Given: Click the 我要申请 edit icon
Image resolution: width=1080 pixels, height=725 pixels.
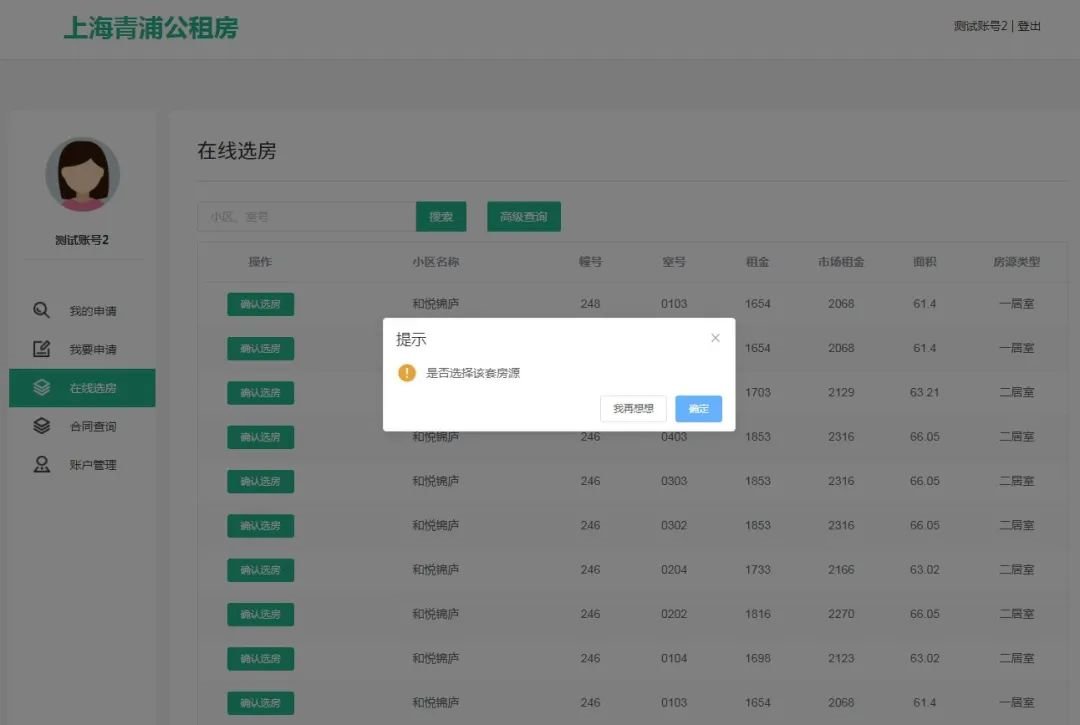Looking at the screenshot, I should (x=41, y=349).
